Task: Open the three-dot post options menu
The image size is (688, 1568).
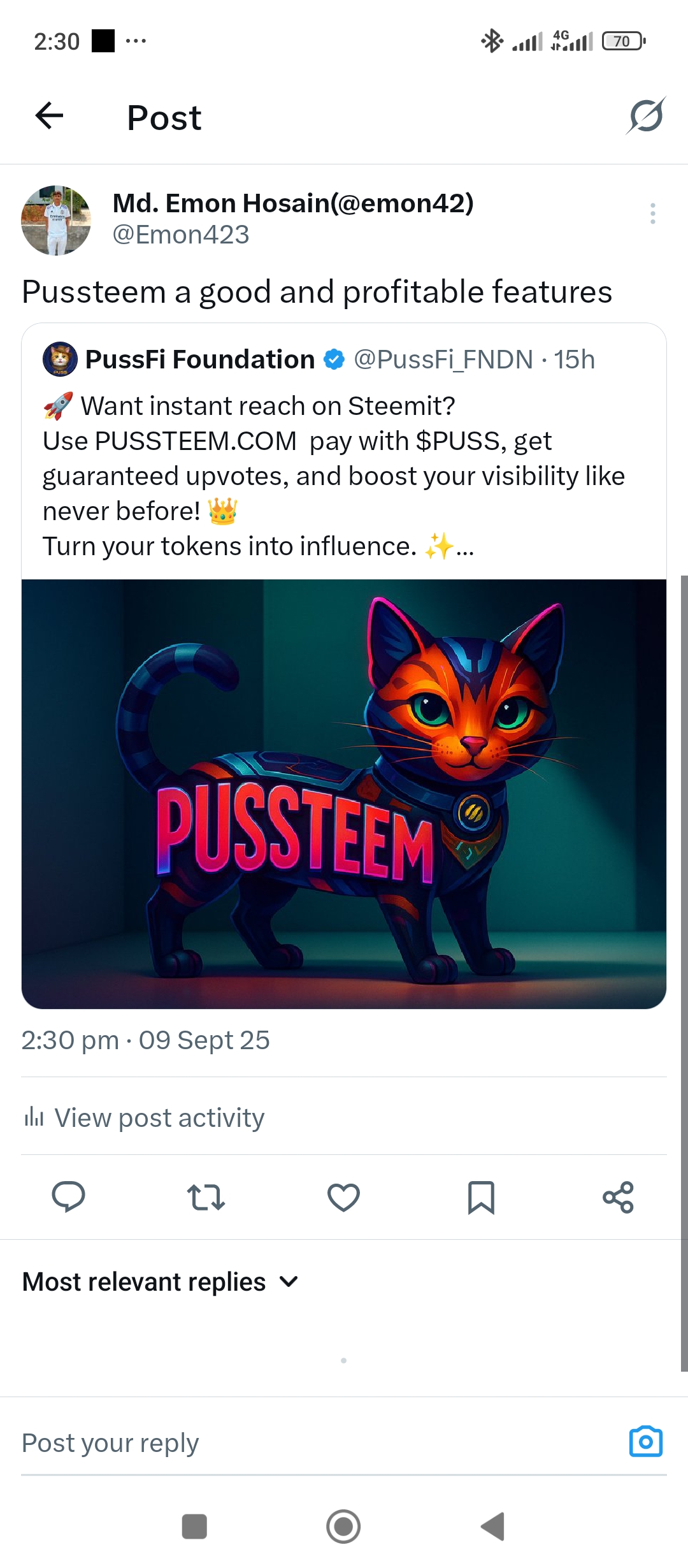Action: coord(653,214)
